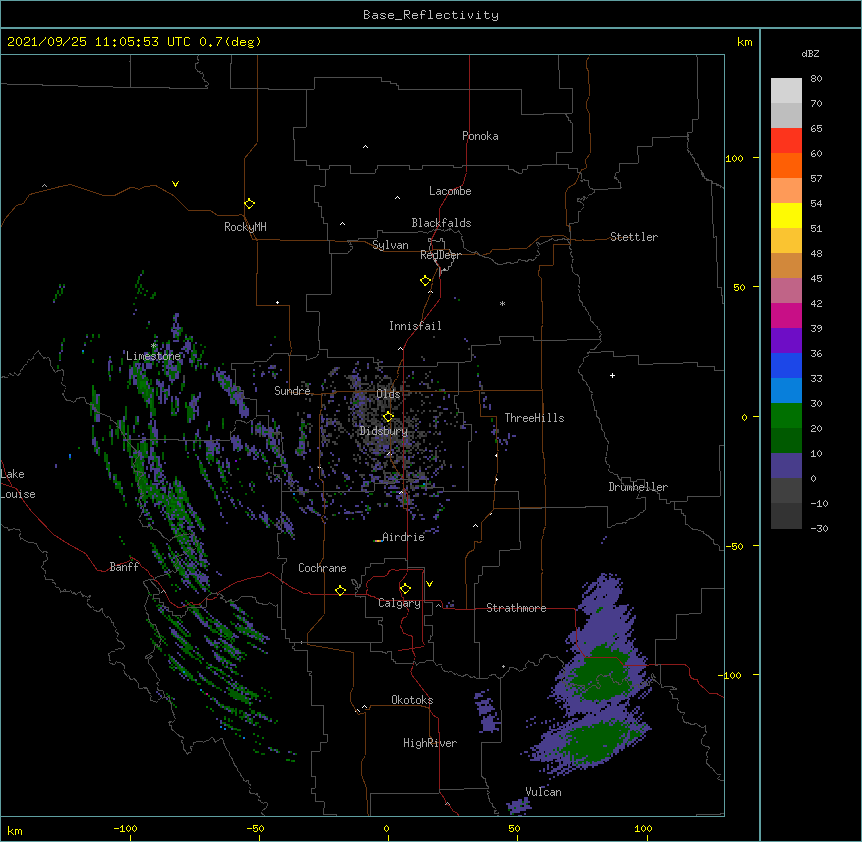Pick the yellow 54 dBZ legend swatch
862x842 pixels.
(x=786, y=215)
